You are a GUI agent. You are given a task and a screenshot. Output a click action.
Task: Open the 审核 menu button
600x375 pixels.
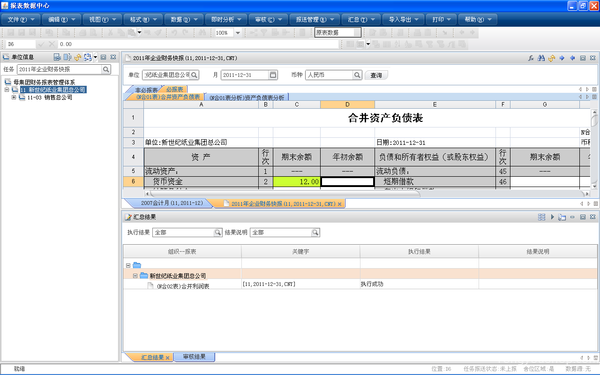pyautogui.click(x=268, y=19)
